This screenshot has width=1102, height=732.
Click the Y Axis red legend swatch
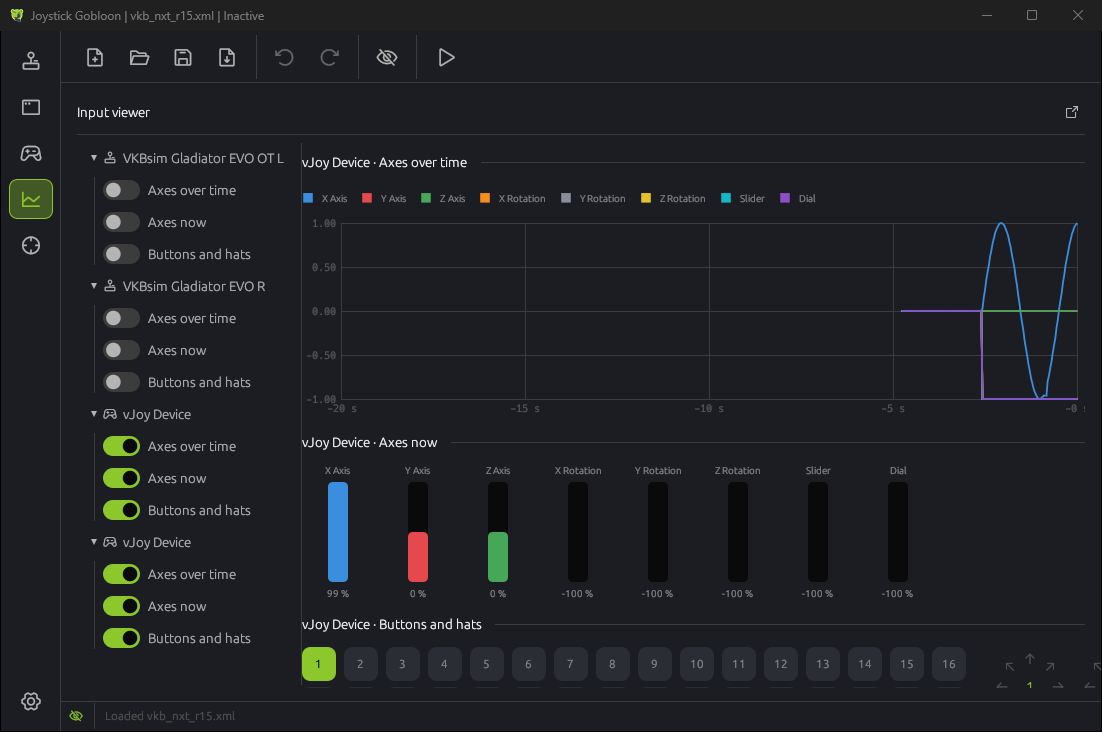367,198
